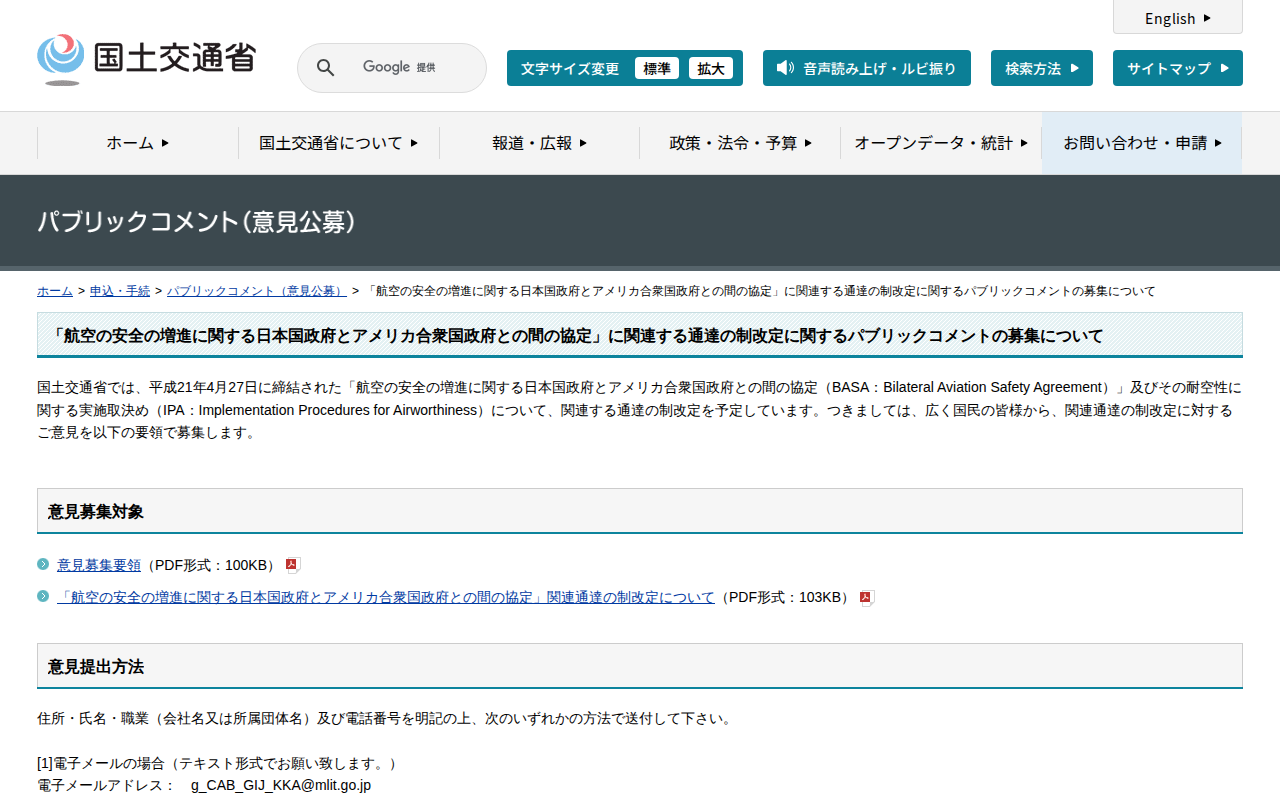Click the bullet icon beside 意見募集要領
The height and width of the screenshot is (800, 1280).
pos(43,564)
